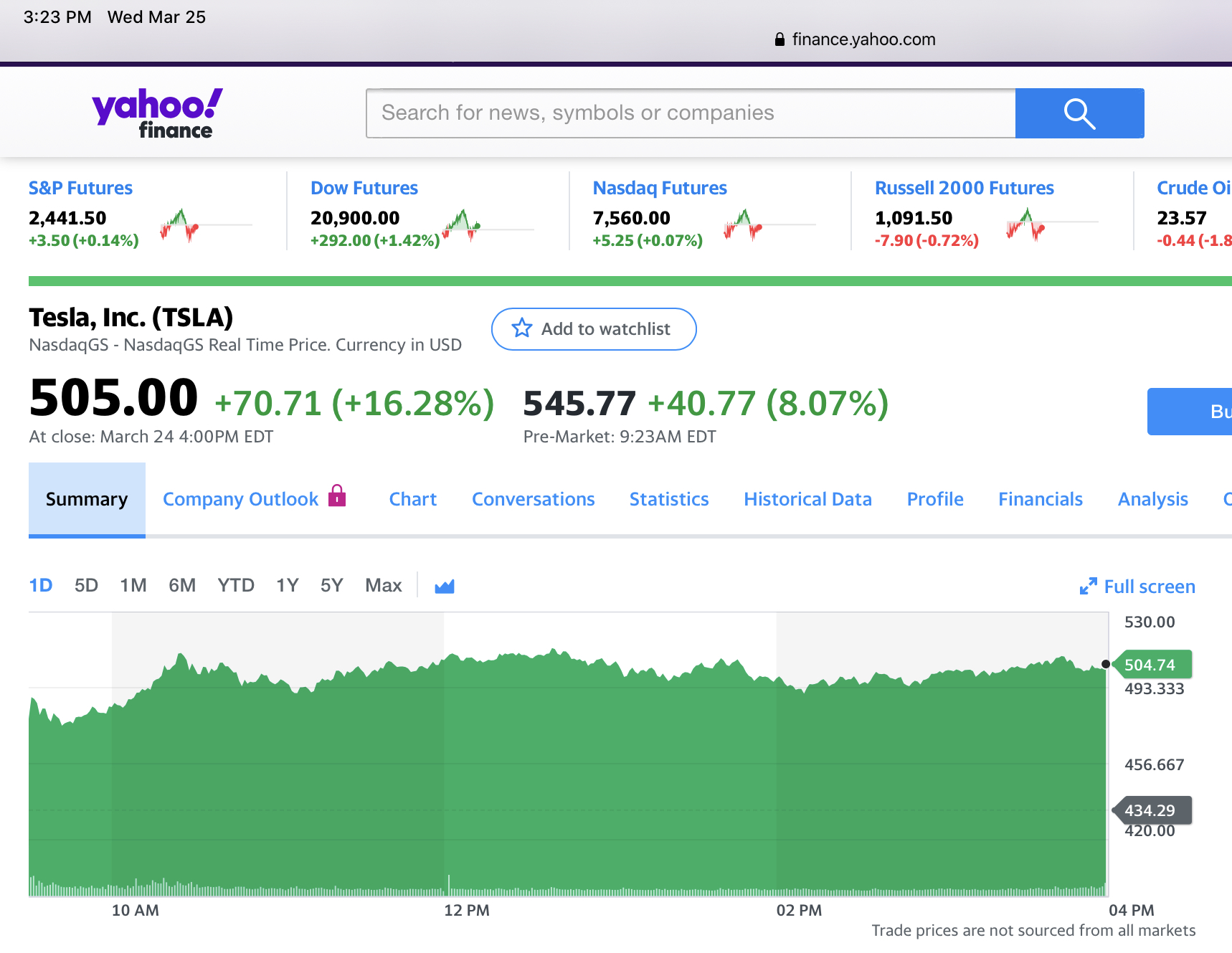This screenshot has height=953, width=1232.
Task: Click the S&P Futures mini sparkline chart
Action: pos(181,224)
